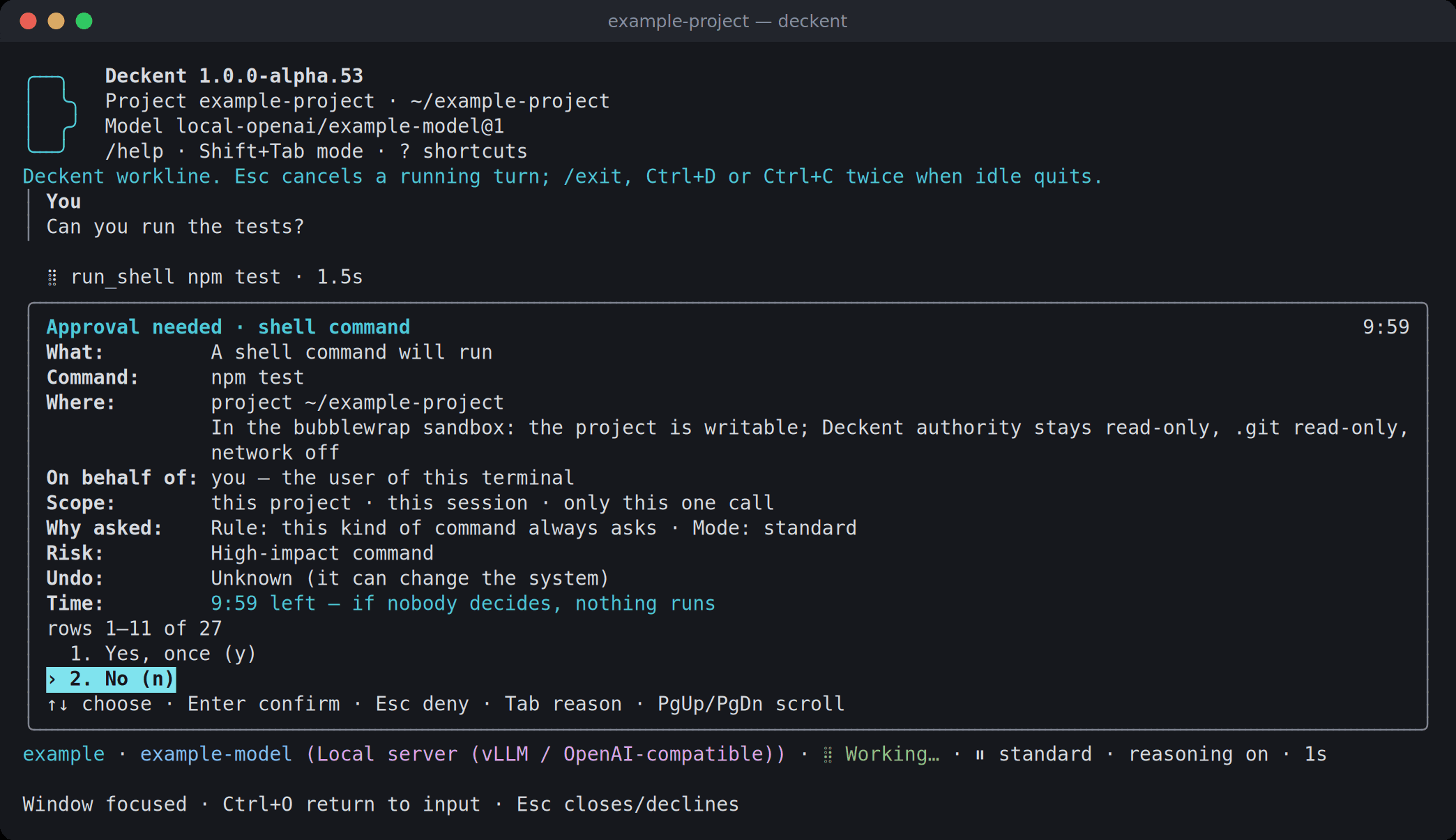Click the Scope: this project row
This screenshot has width=1456, height=840.
pos(410,503)
